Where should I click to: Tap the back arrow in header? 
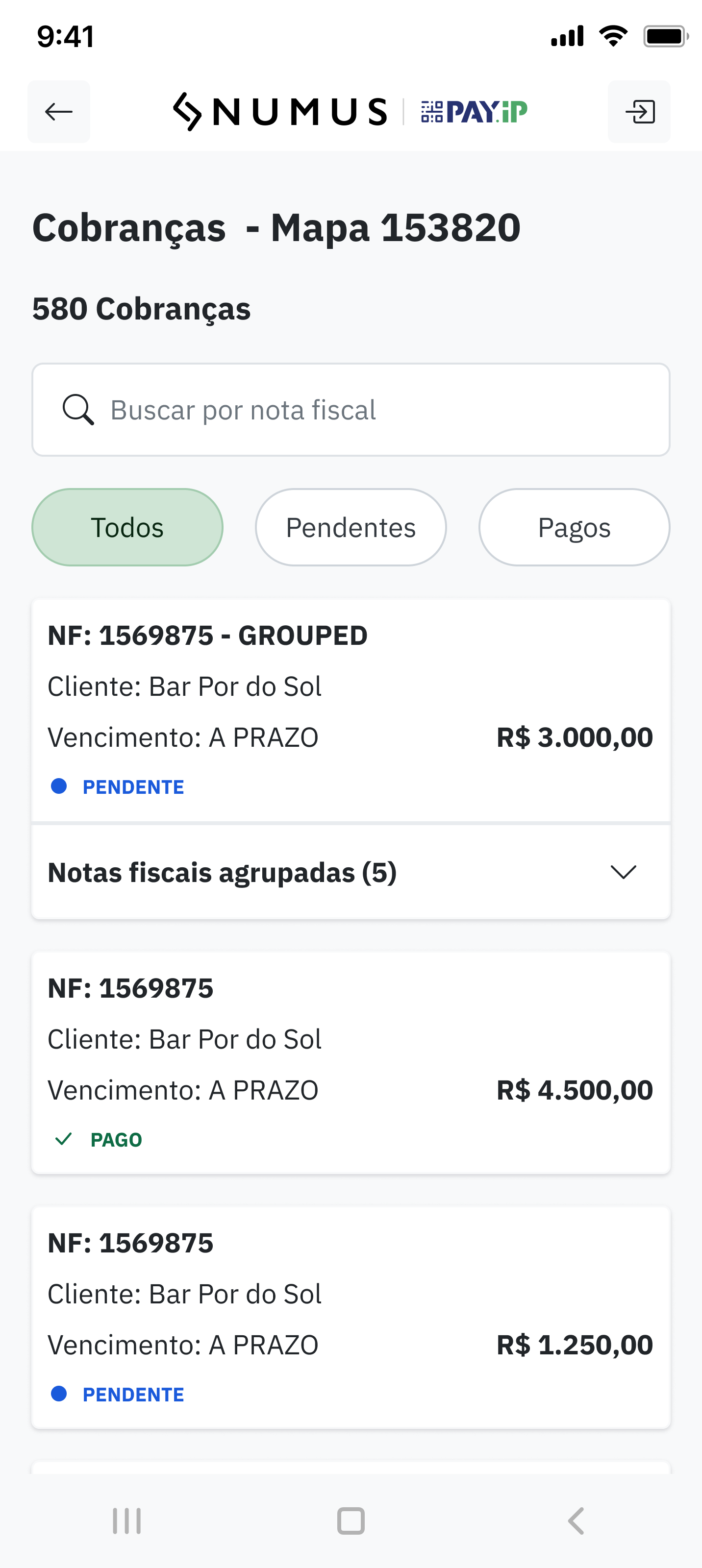58,112
